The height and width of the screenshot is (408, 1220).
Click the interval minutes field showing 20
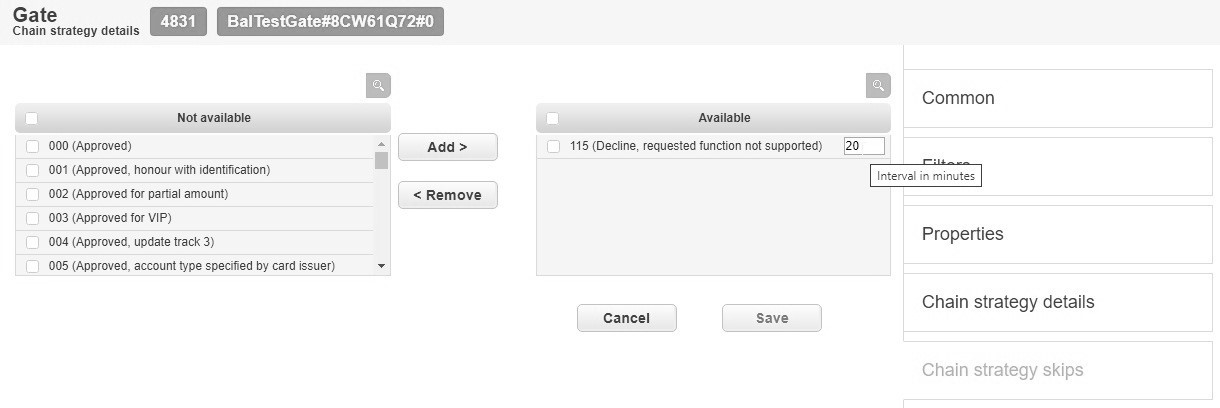pyautogui.click(x=863, y=146)
